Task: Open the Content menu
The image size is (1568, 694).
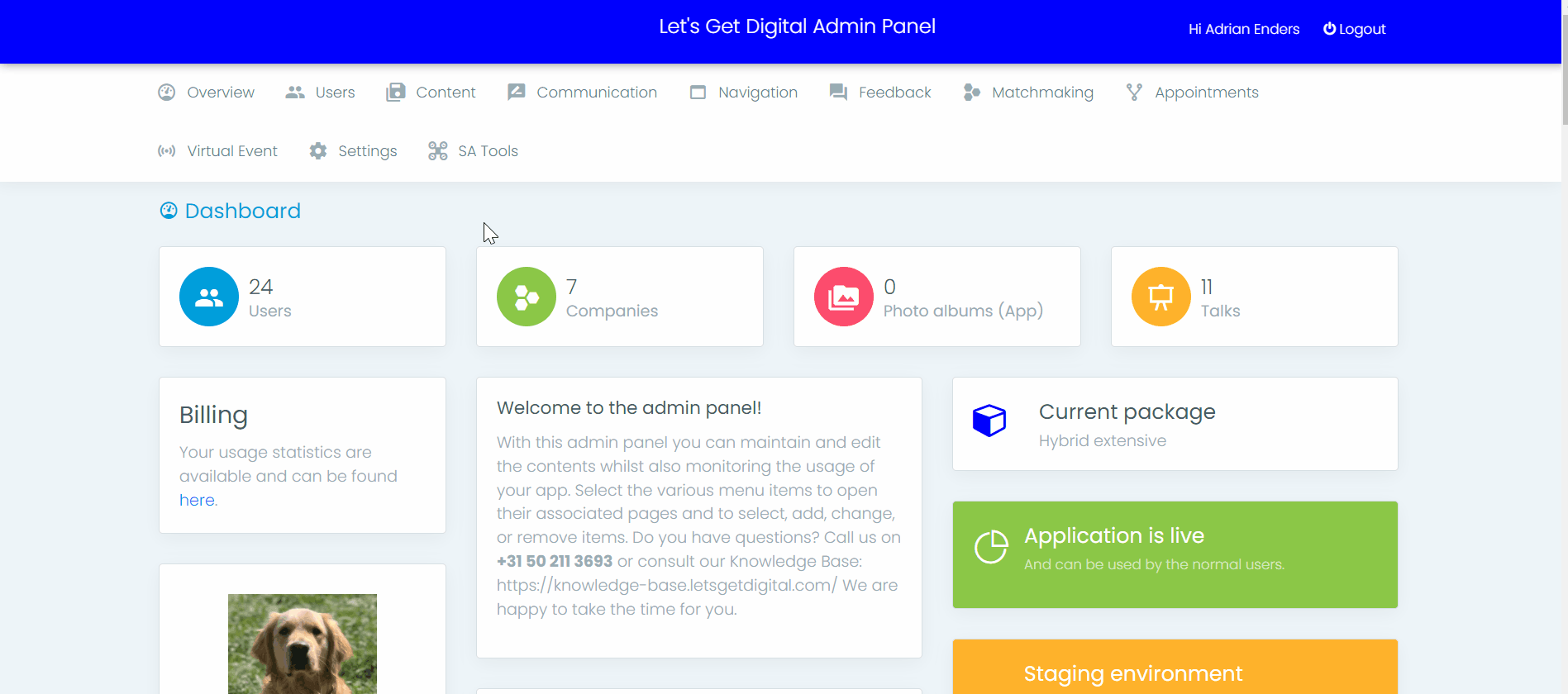Action: pyautogui.click(x=445, y=93)
